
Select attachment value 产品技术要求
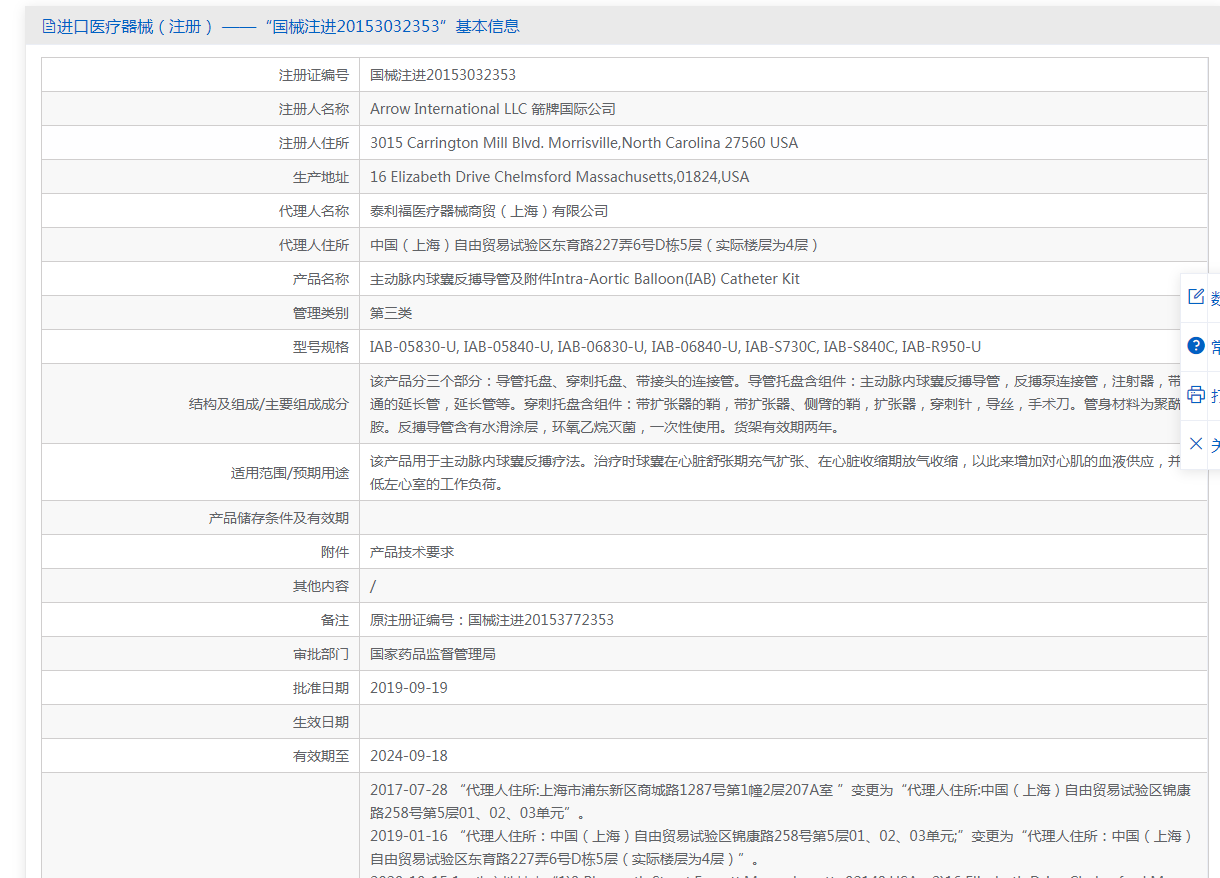pos(412,552)
